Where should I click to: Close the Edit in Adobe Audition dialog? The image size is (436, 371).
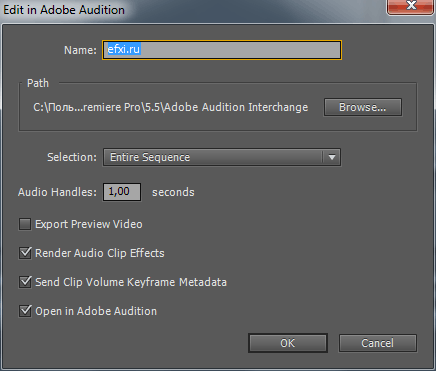[x=411, y=7]
